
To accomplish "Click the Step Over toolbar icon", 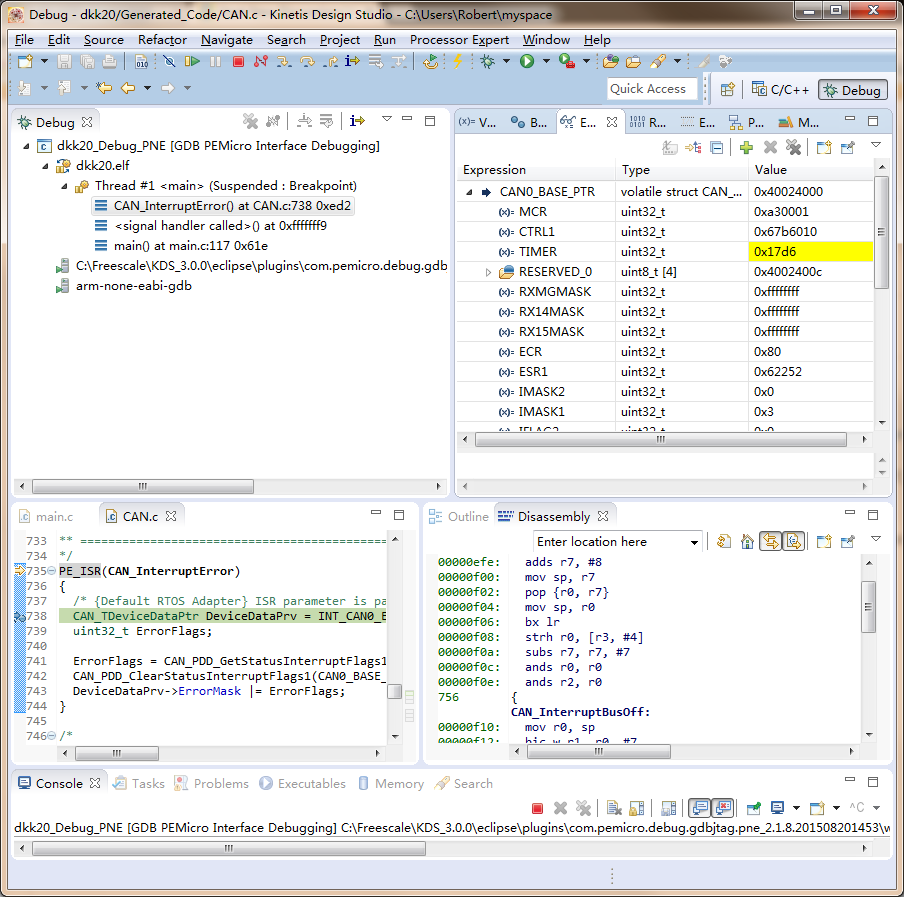I will (x=307, y=61).
